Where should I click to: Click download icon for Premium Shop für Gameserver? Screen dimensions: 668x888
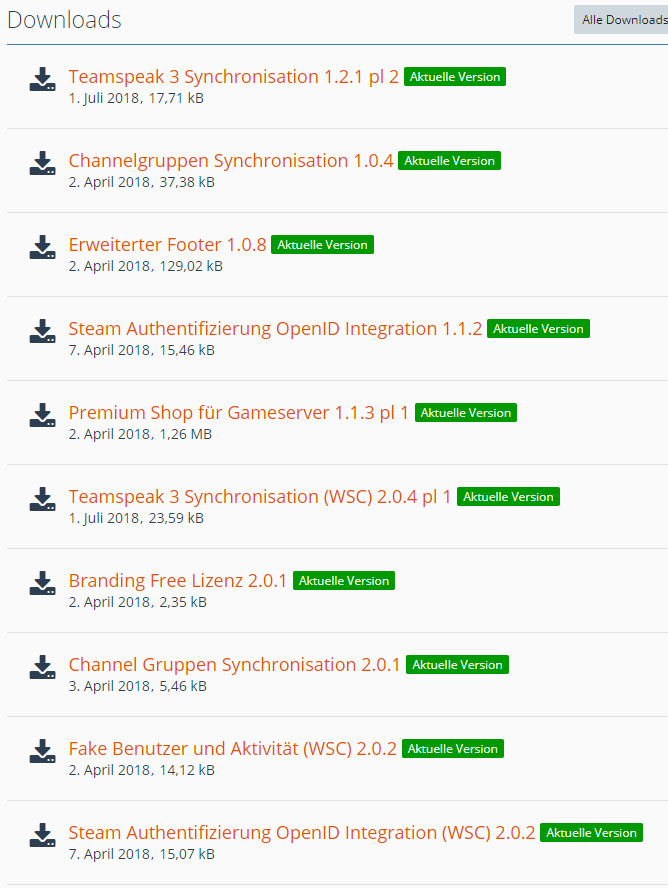[42, 416]
